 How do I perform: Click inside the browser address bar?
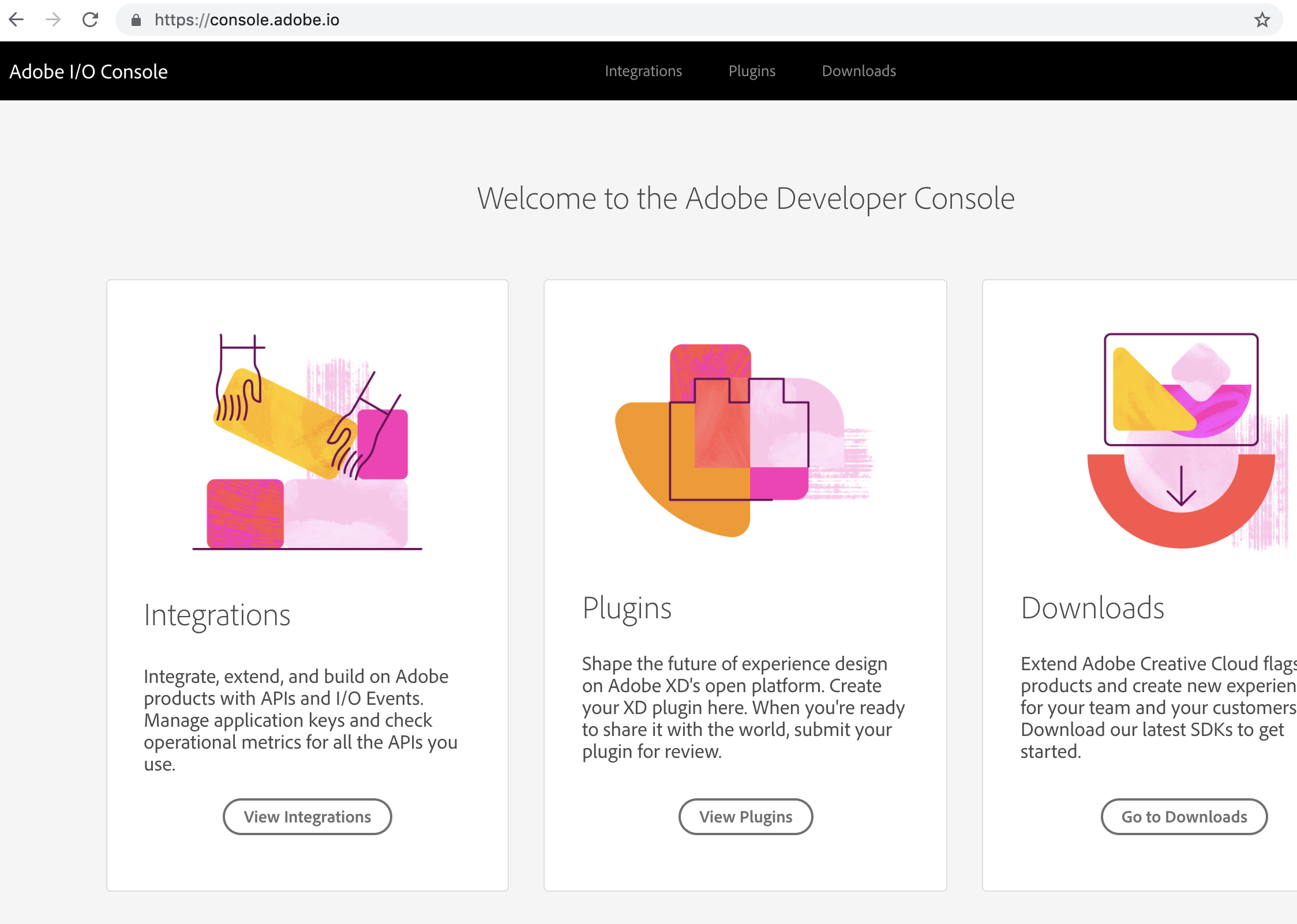tap(404, 20)
